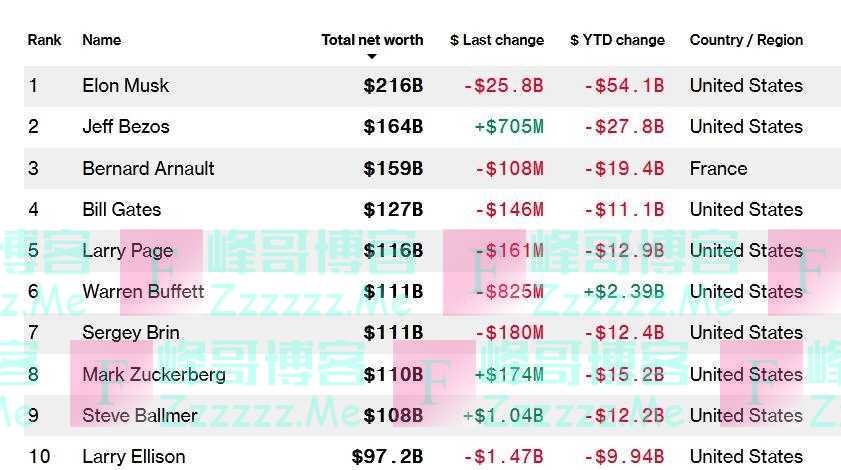Open Elon Musk's profile
Viewport: 841px width, 470px height.
click(x=126, y=86)
